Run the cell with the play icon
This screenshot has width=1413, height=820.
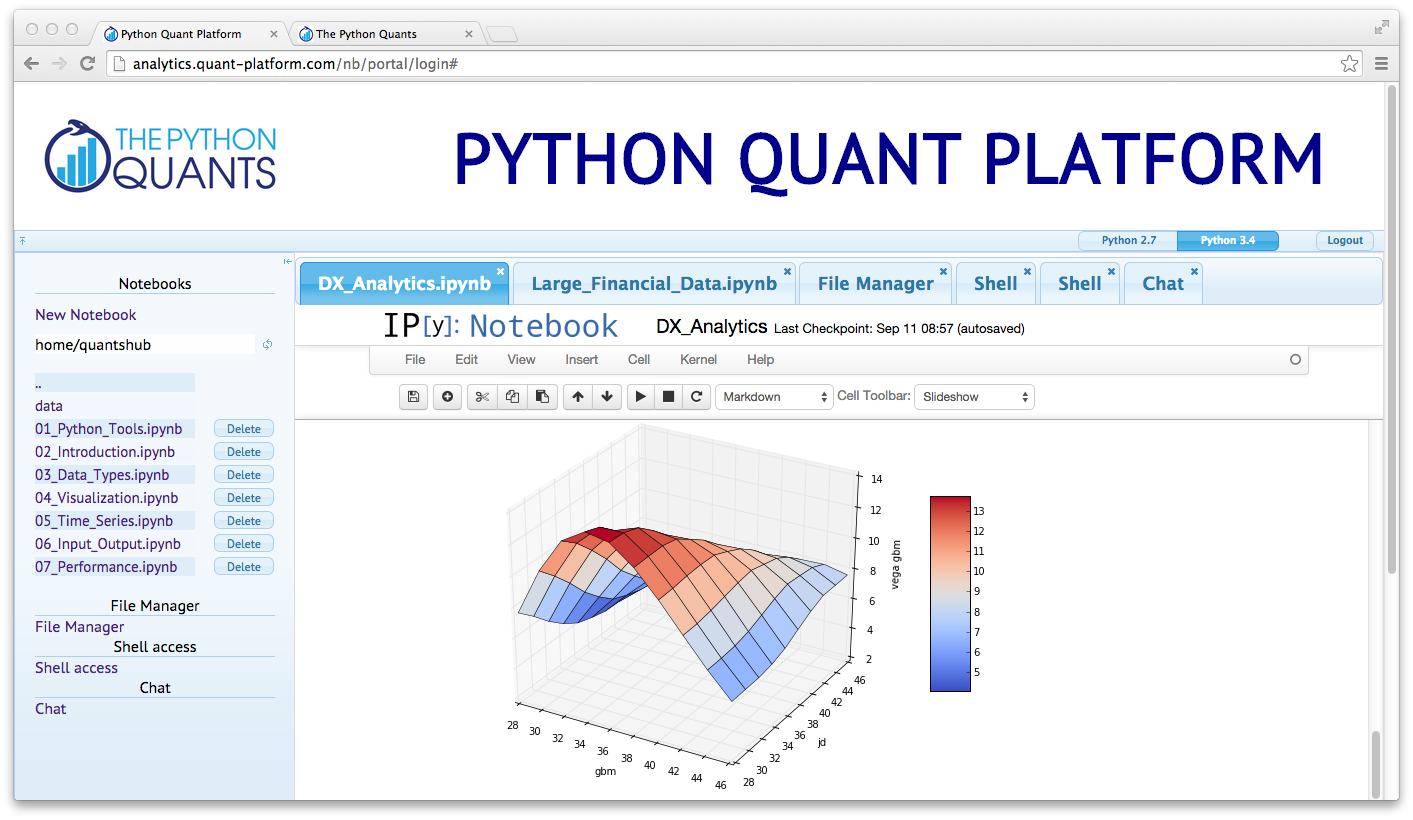coord(641,397)
